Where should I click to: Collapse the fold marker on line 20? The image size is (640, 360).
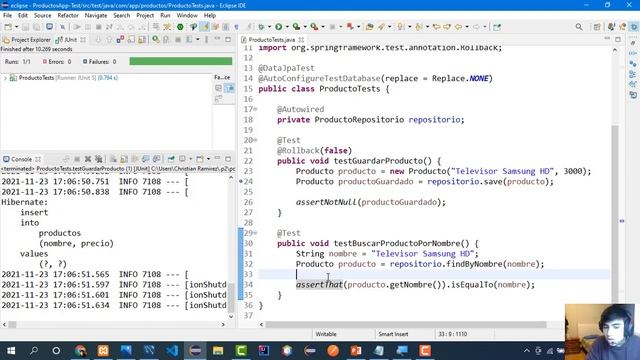[x=256, y=140]
